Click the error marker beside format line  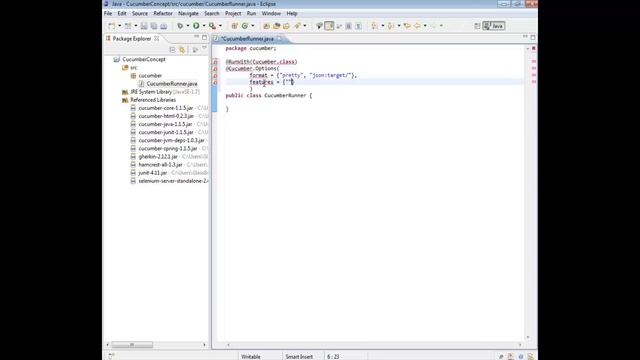point(215,76)
